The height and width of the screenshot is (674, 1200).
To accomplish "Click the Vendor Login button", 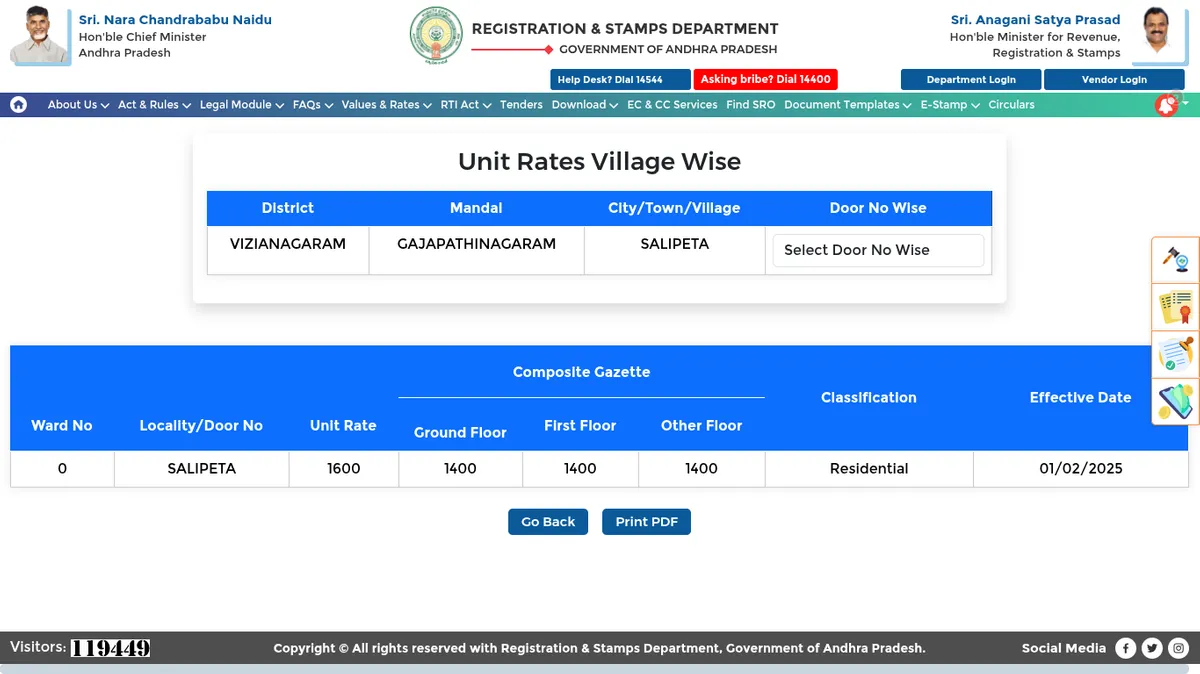I will [x=1114, y=79].
